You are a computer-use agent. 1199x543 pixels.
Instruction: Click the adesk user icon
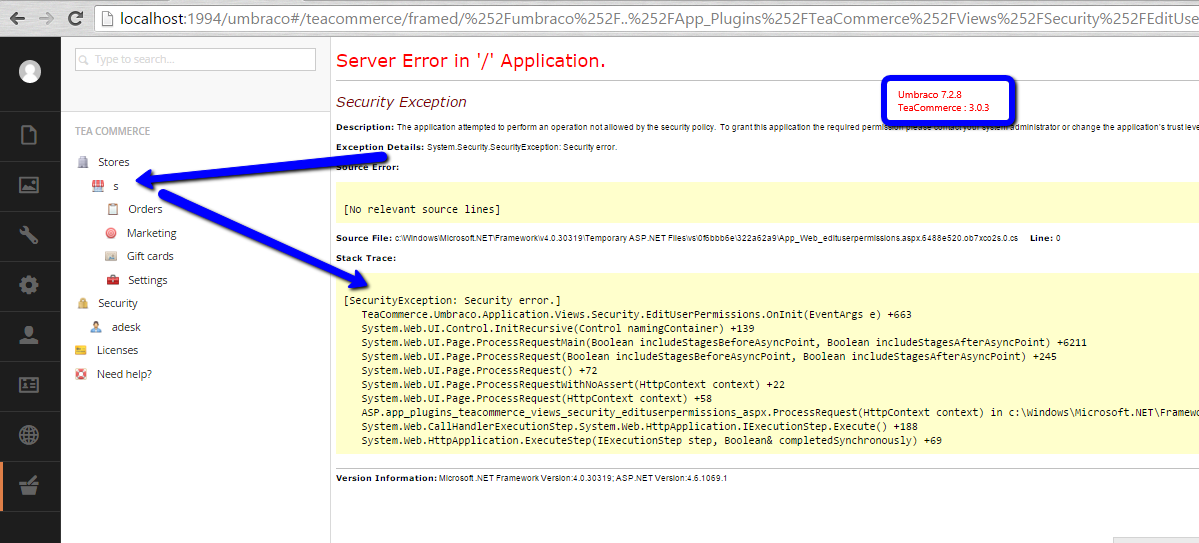(96, 327)
